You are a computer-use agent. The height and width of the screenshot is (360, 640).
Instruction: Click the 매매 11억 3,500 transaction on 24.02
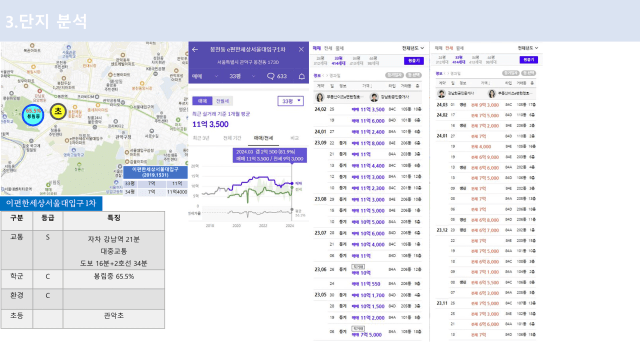[x=368, y=109]
